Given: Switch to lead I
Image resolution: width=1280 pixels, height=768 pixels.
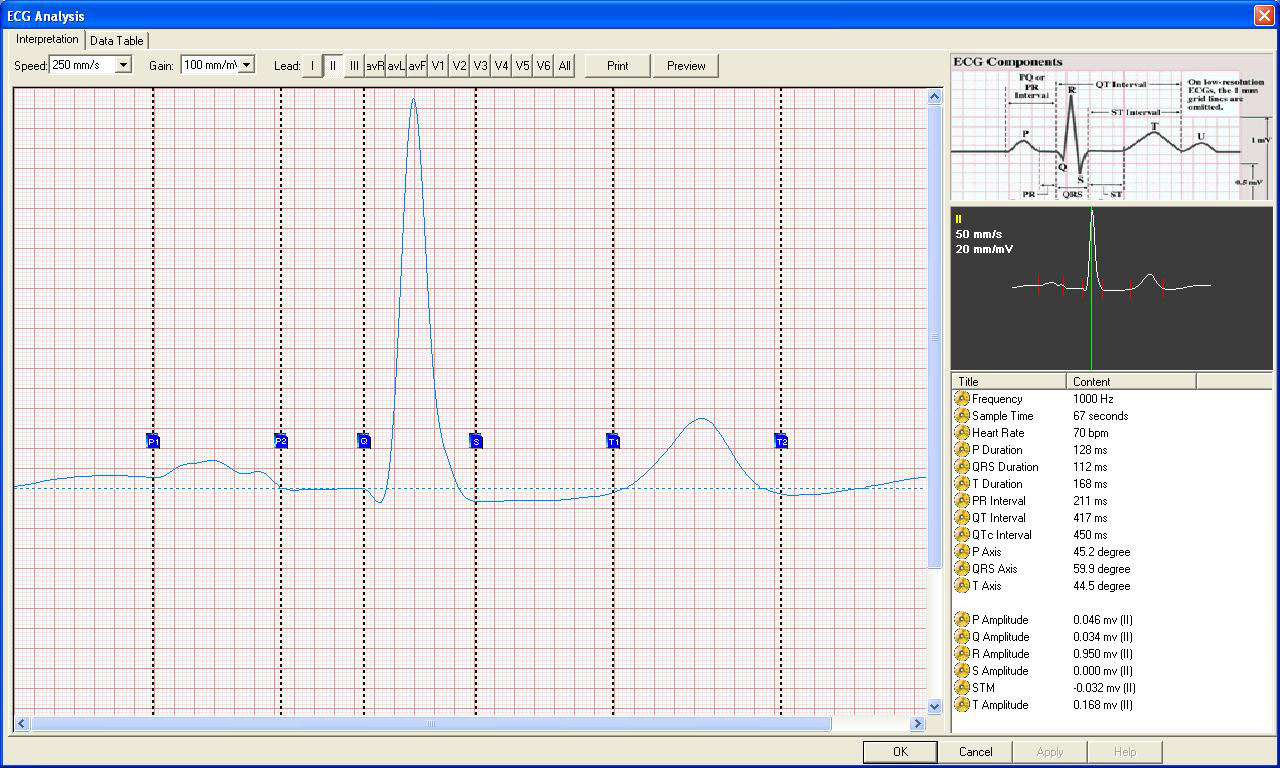Looking at the screenshot, I should tap(312, 66).
